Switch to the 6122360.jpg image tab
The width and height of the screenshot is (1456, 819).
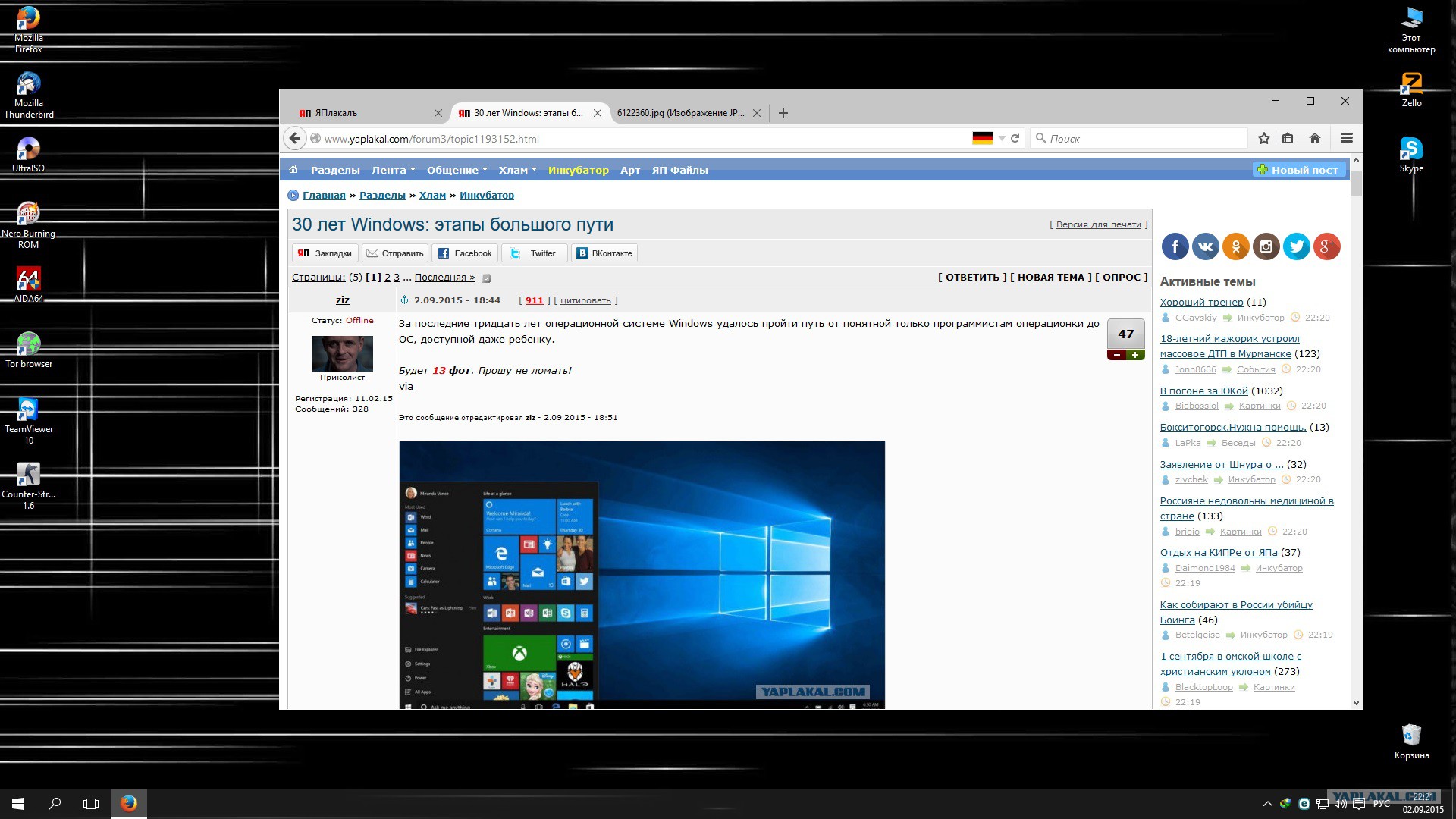pos(682,113)
